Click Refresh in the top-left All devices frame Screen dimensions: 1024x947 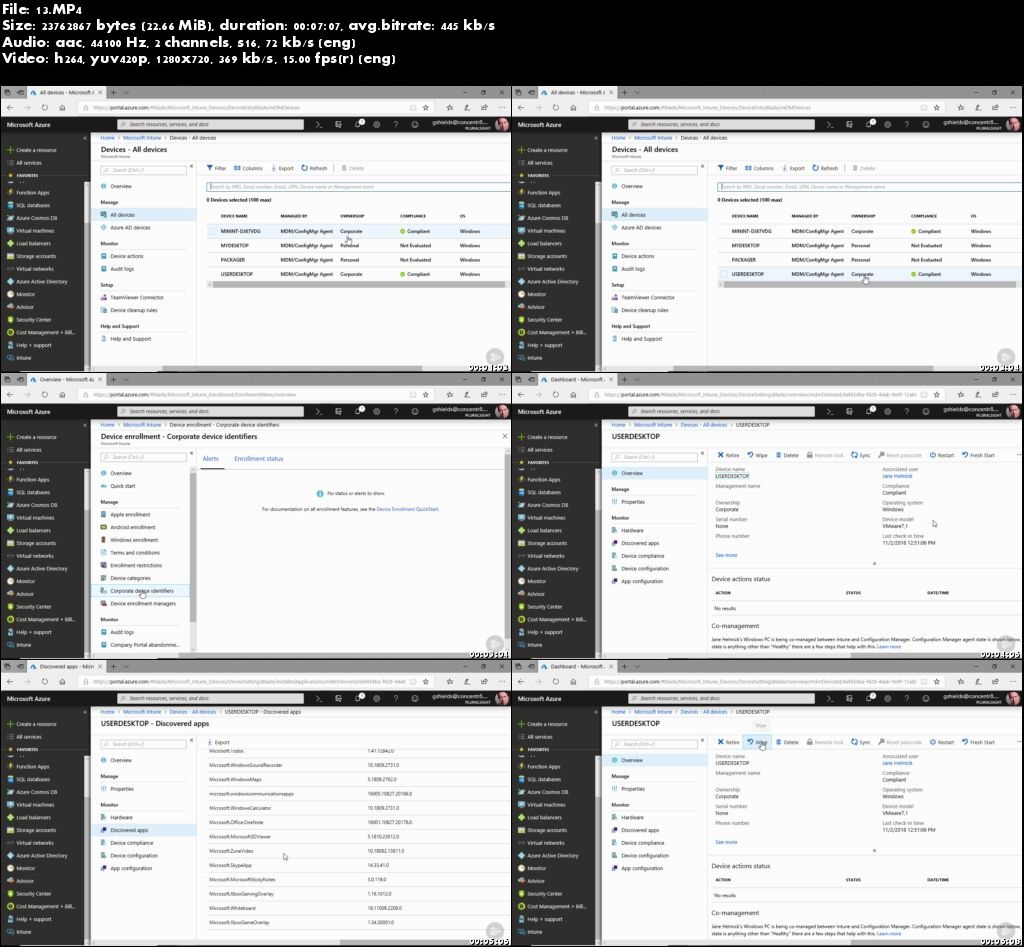[x=314, y=168]
